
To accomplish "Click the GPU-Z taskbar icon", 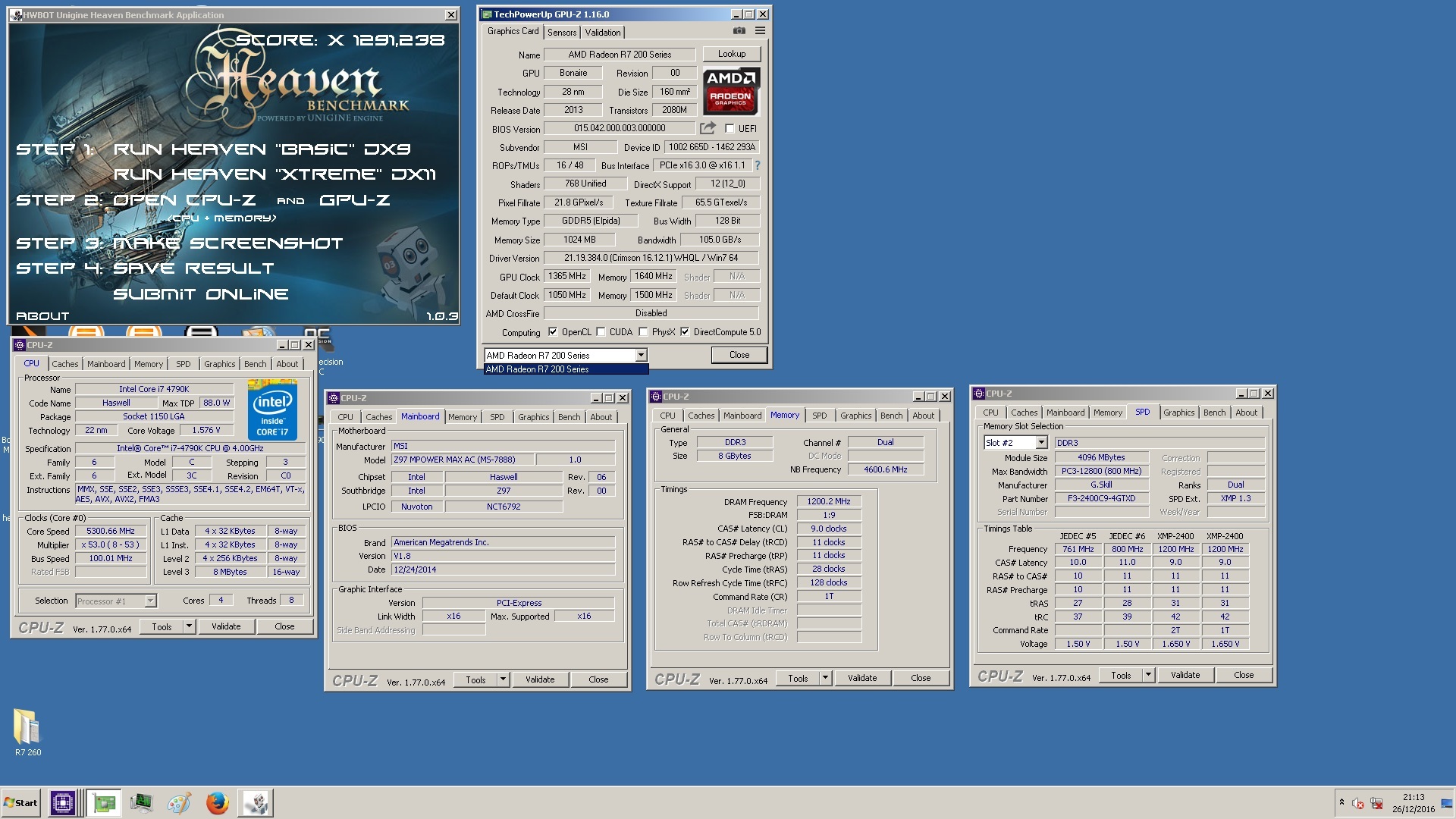I will (x=104, y=803).
